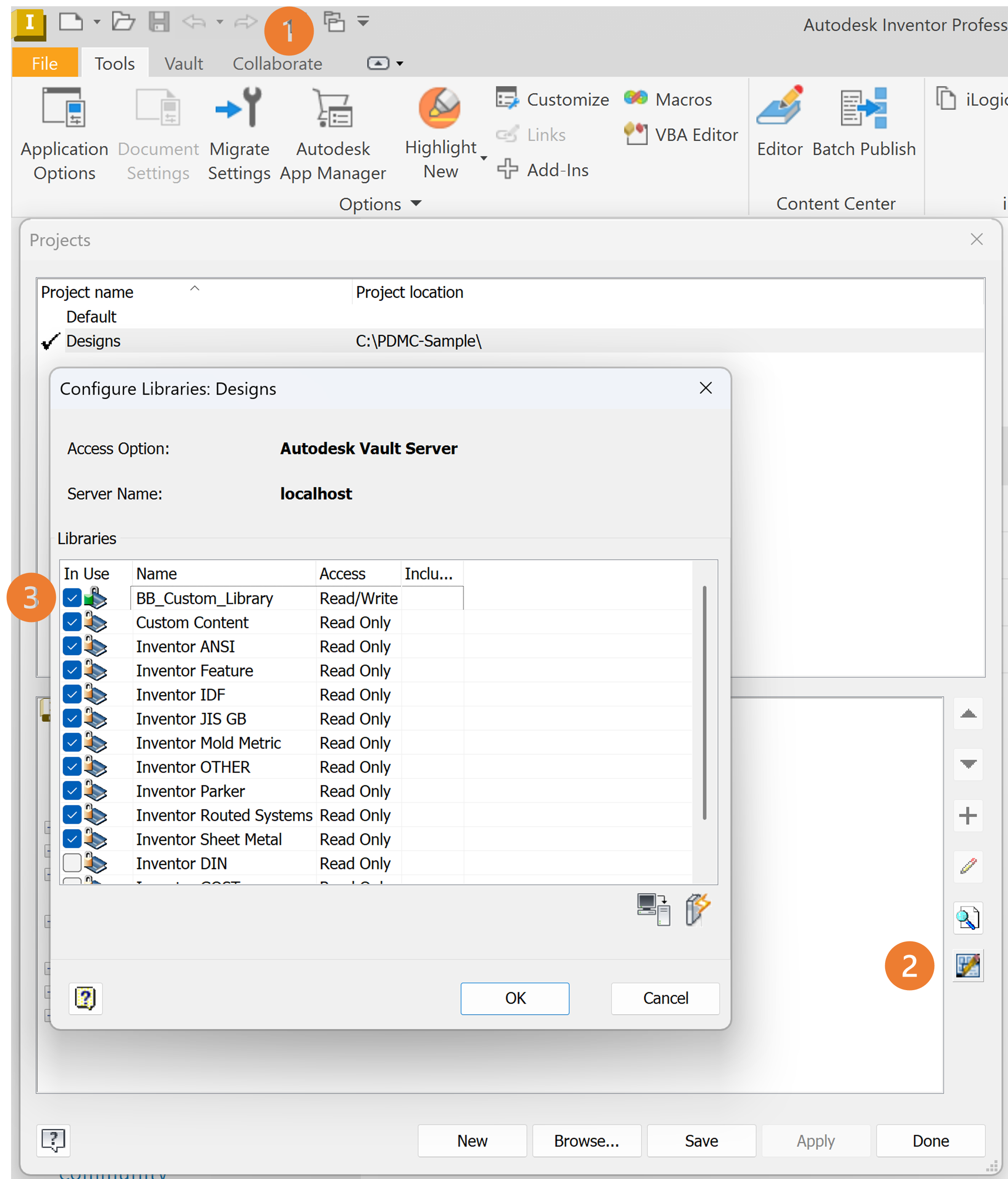Open Migrate Settings tool
The image size is (1008, 1179).
point(239,134)
